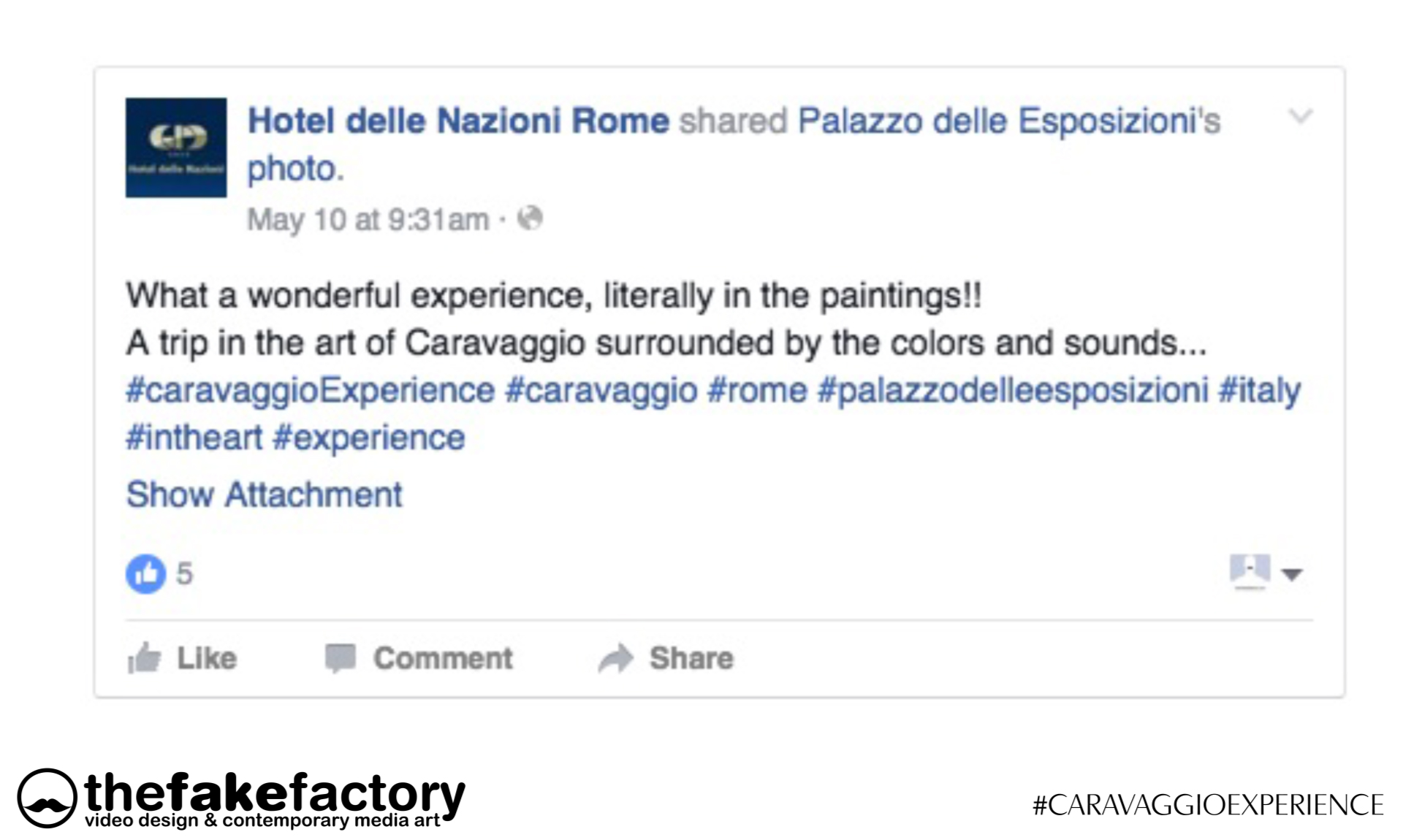Click the public globe privacy icon
The height and width of the screenshot is (840, 1403).
[x=530, y=218]
